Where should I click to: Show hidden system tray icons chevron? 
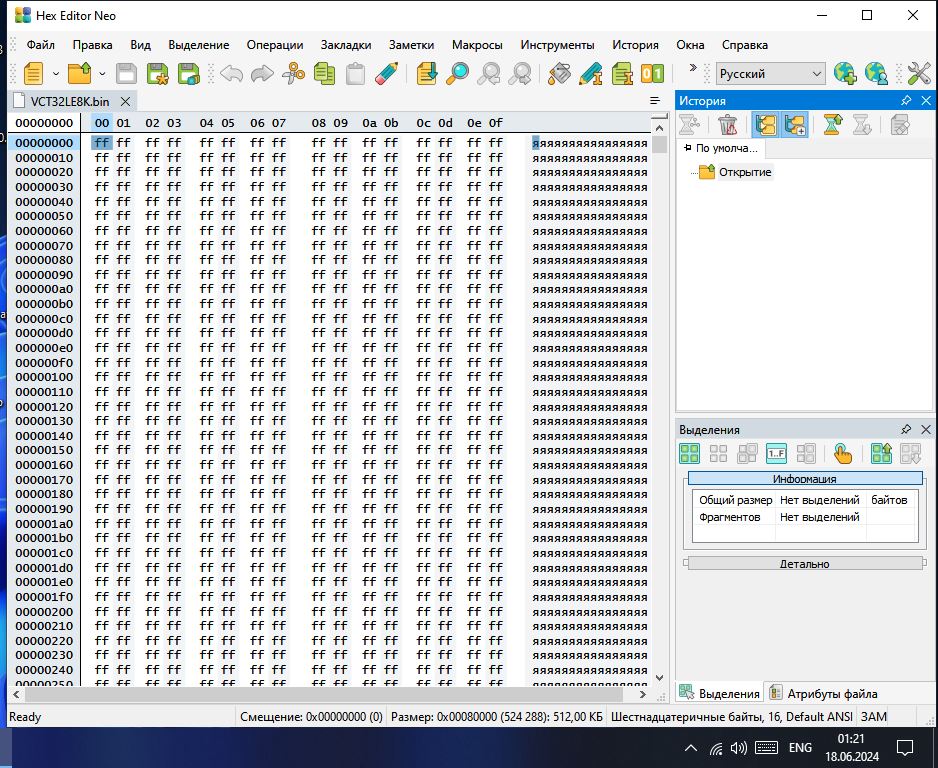(690, 748)
